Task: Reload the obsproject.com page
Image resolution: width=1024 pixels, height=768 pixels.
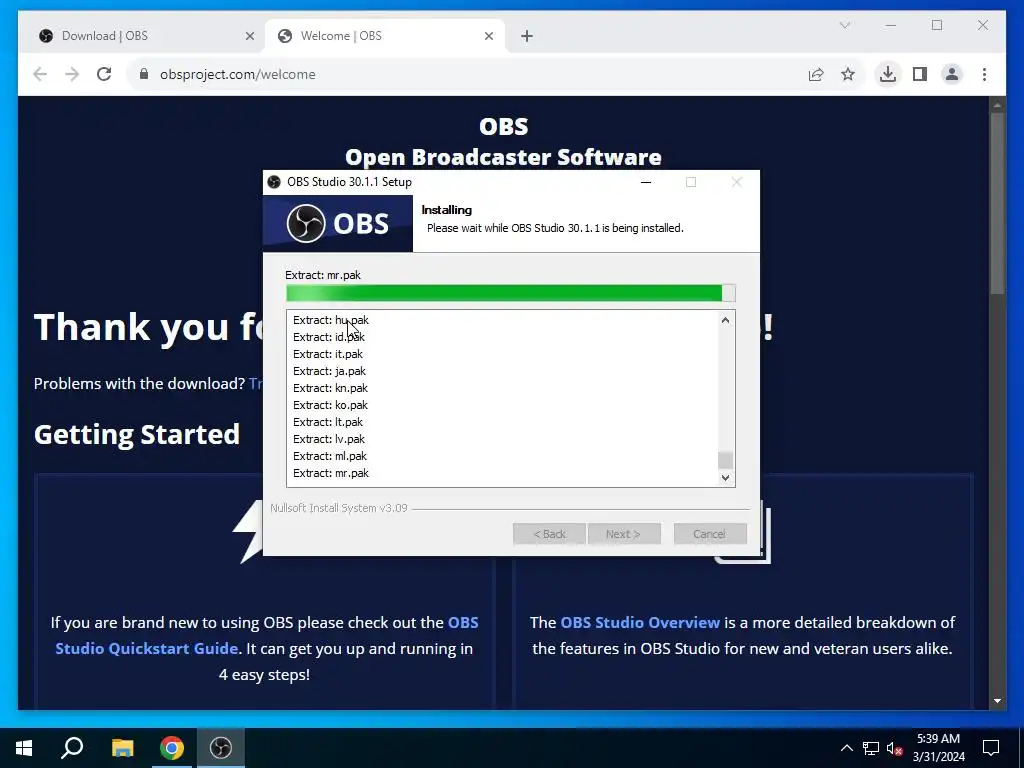Action: (x=104, y=74)
